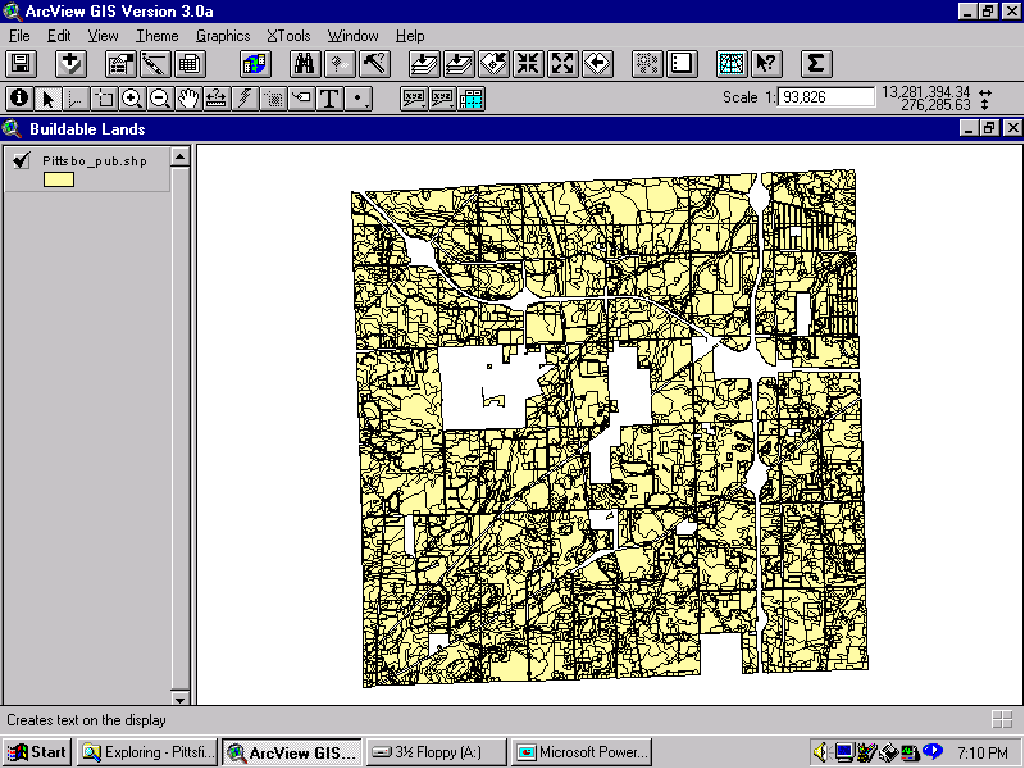The height and width of the screenshot is (768, 1024).
Task: Click the cyan grid map toolbar icon
Action: coord(732,64)
